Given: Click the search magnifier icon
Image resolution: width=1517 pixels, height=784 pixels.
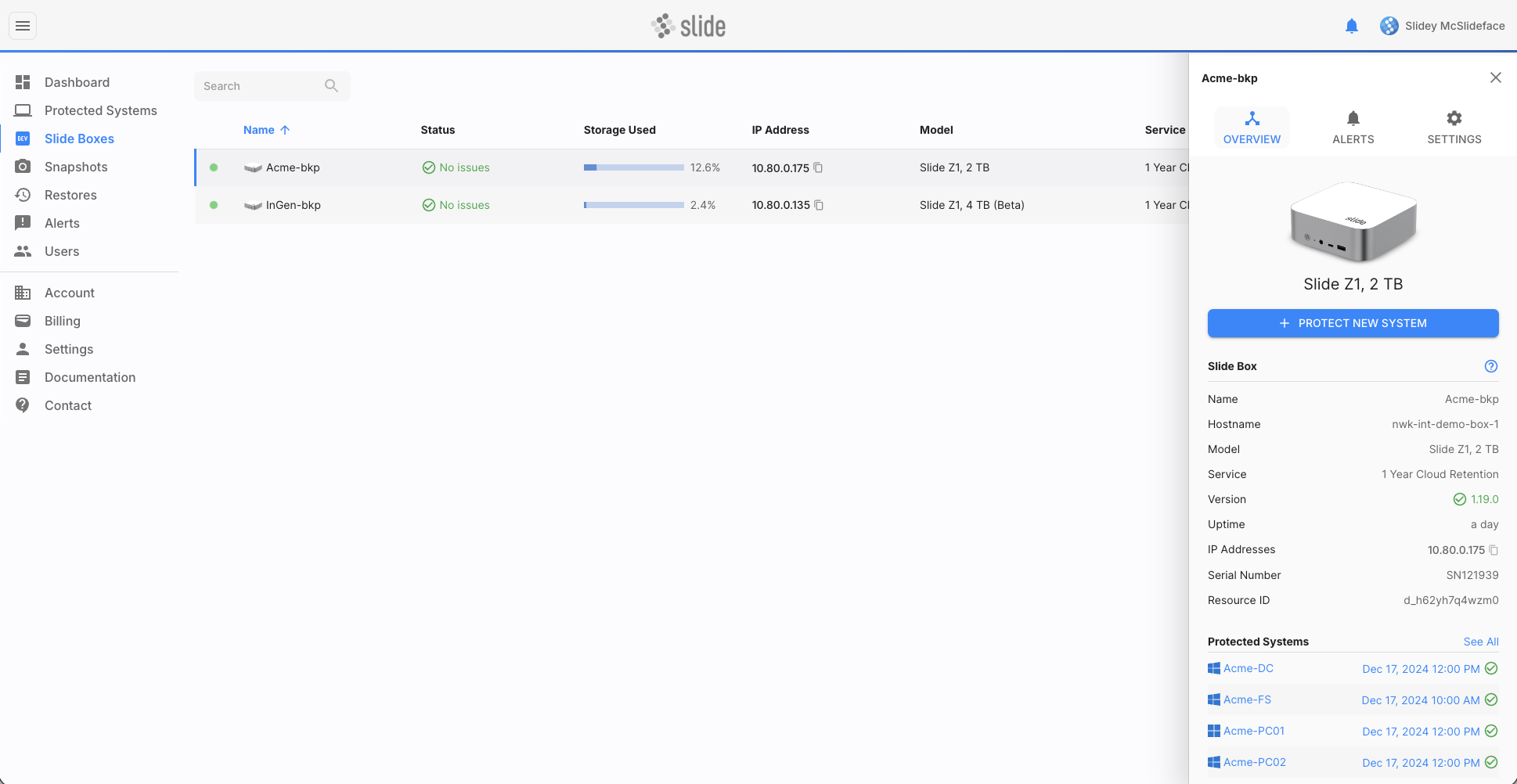Looking at the screenshot, I should (x=331, y=86).
